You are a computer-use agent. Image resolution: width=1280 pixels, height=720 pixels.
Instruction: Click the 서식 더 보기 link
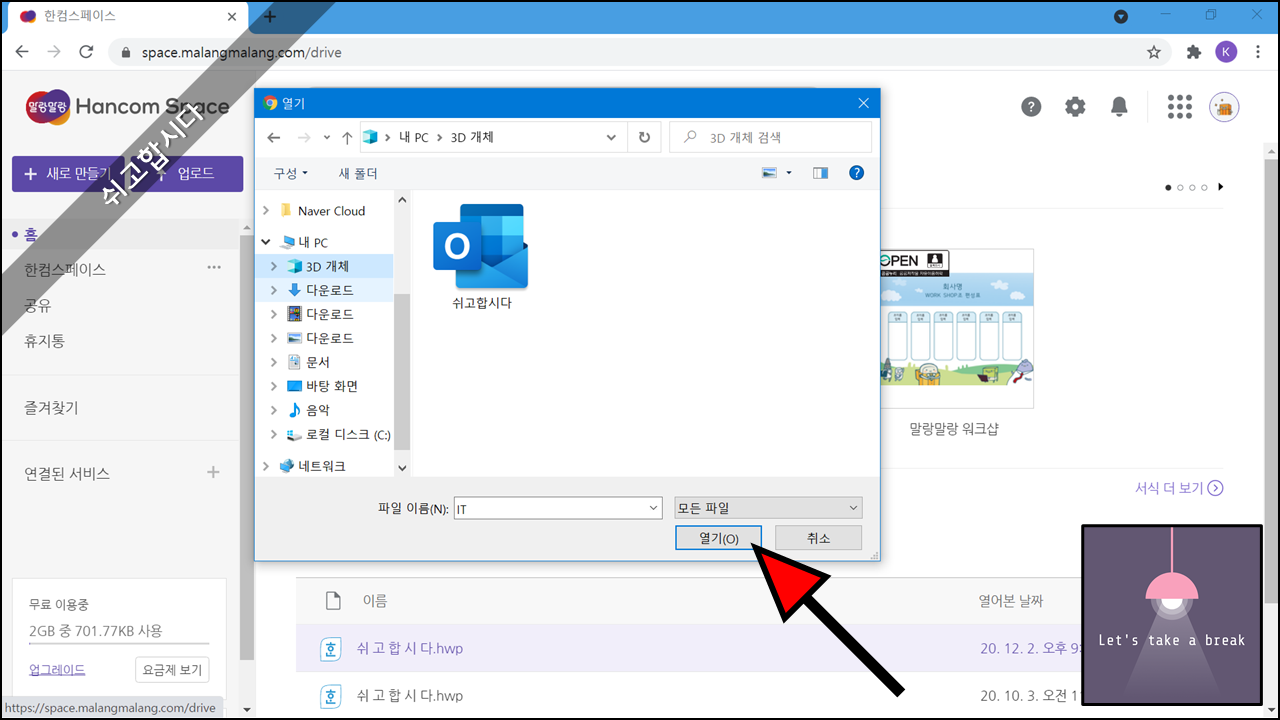1179,488
